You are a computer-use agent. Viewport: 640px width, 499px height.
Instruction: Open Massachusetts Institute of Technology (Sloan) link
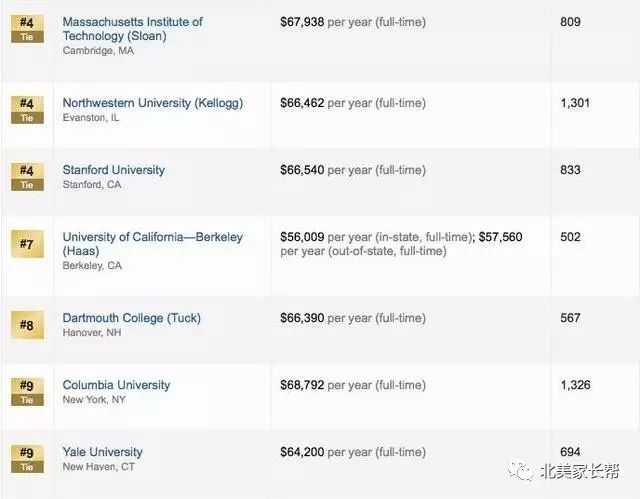pos(133,29)
